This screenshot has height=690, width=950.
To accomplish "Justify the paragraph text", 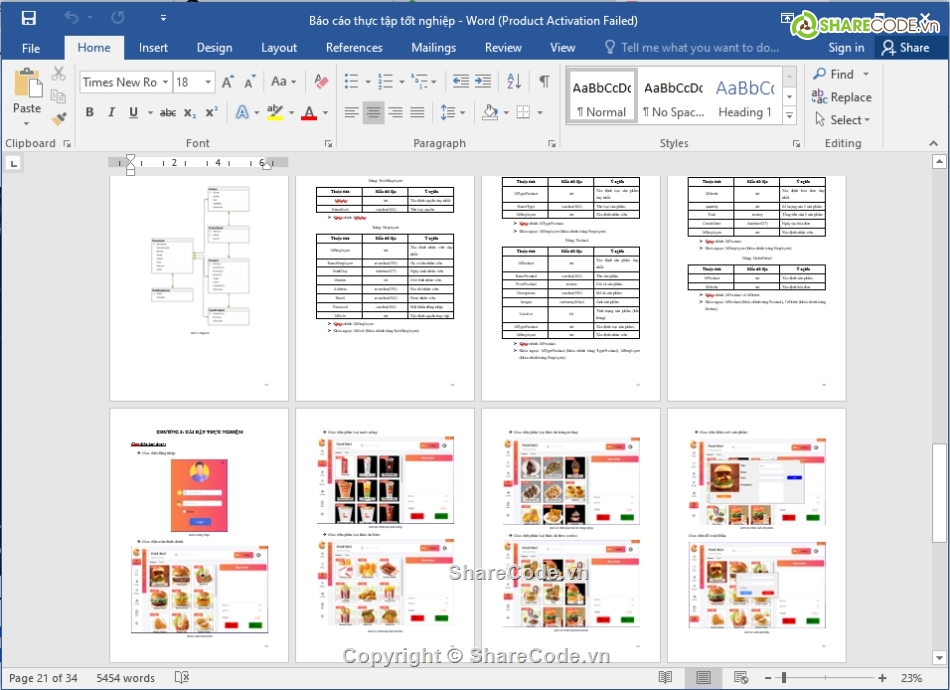I will coord(417,112).
